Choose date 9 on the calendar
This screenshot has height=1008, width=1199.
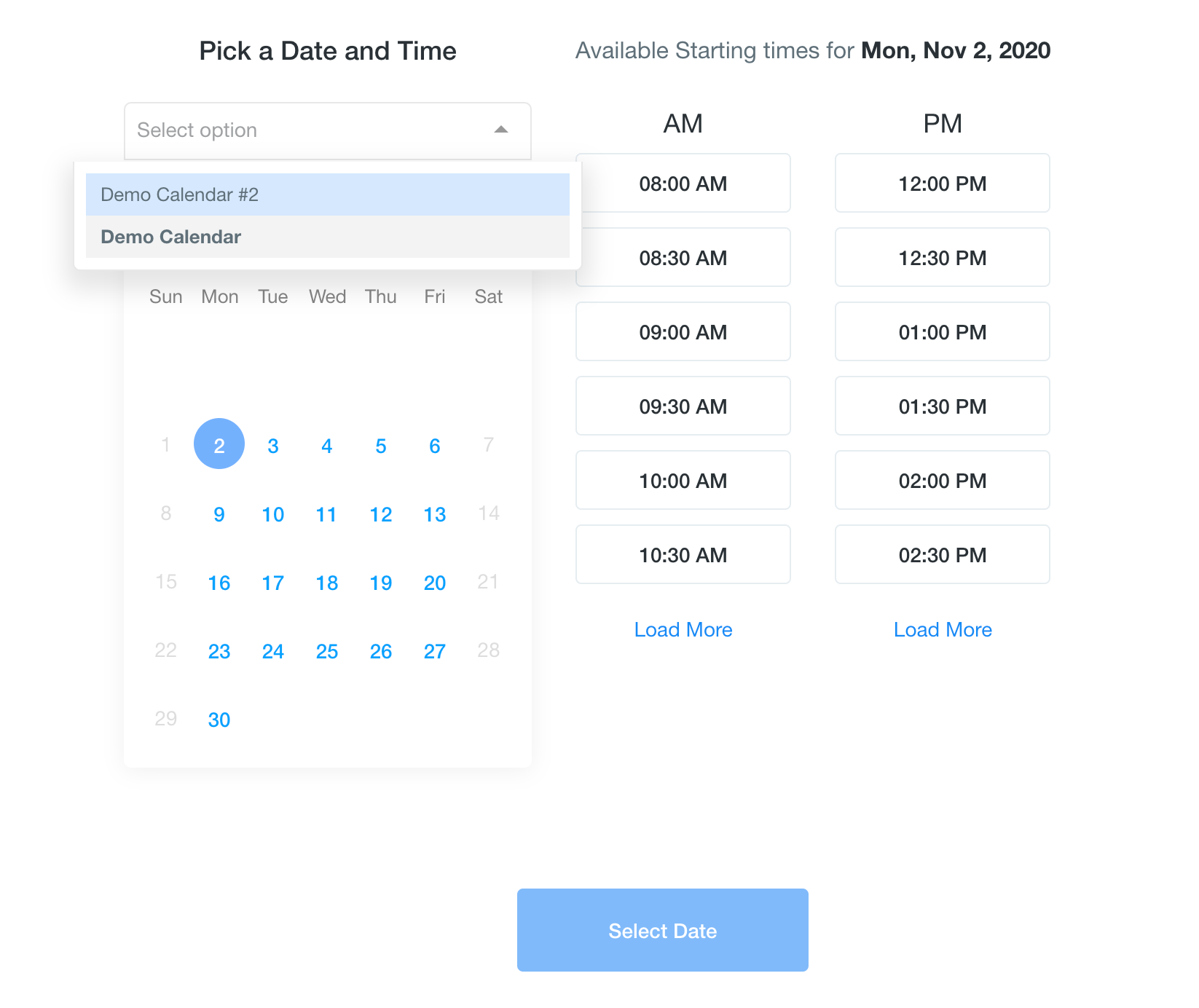[219, 514]
